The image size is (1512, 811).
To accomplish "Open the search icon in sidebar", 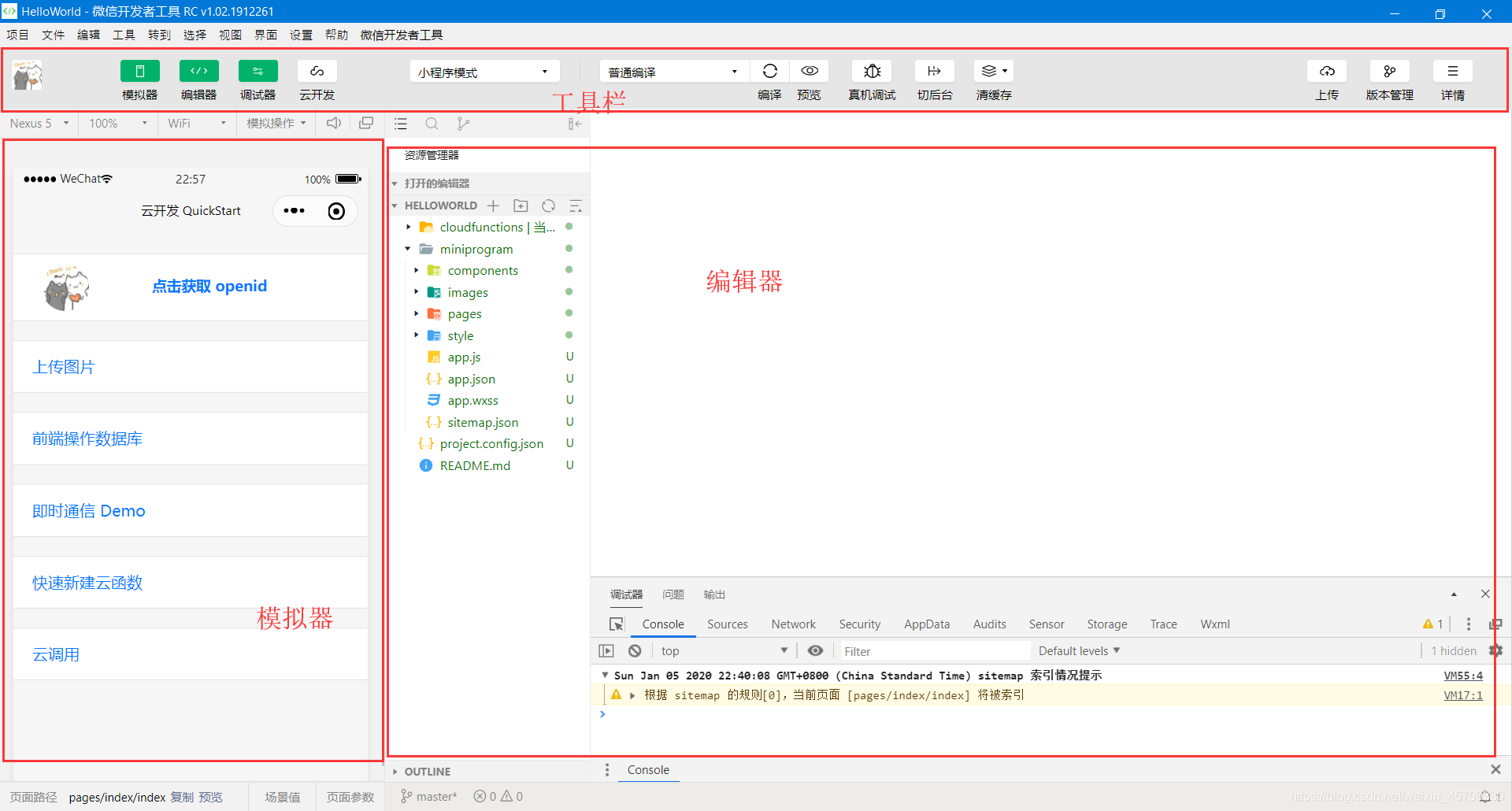I will click(432, 124).
